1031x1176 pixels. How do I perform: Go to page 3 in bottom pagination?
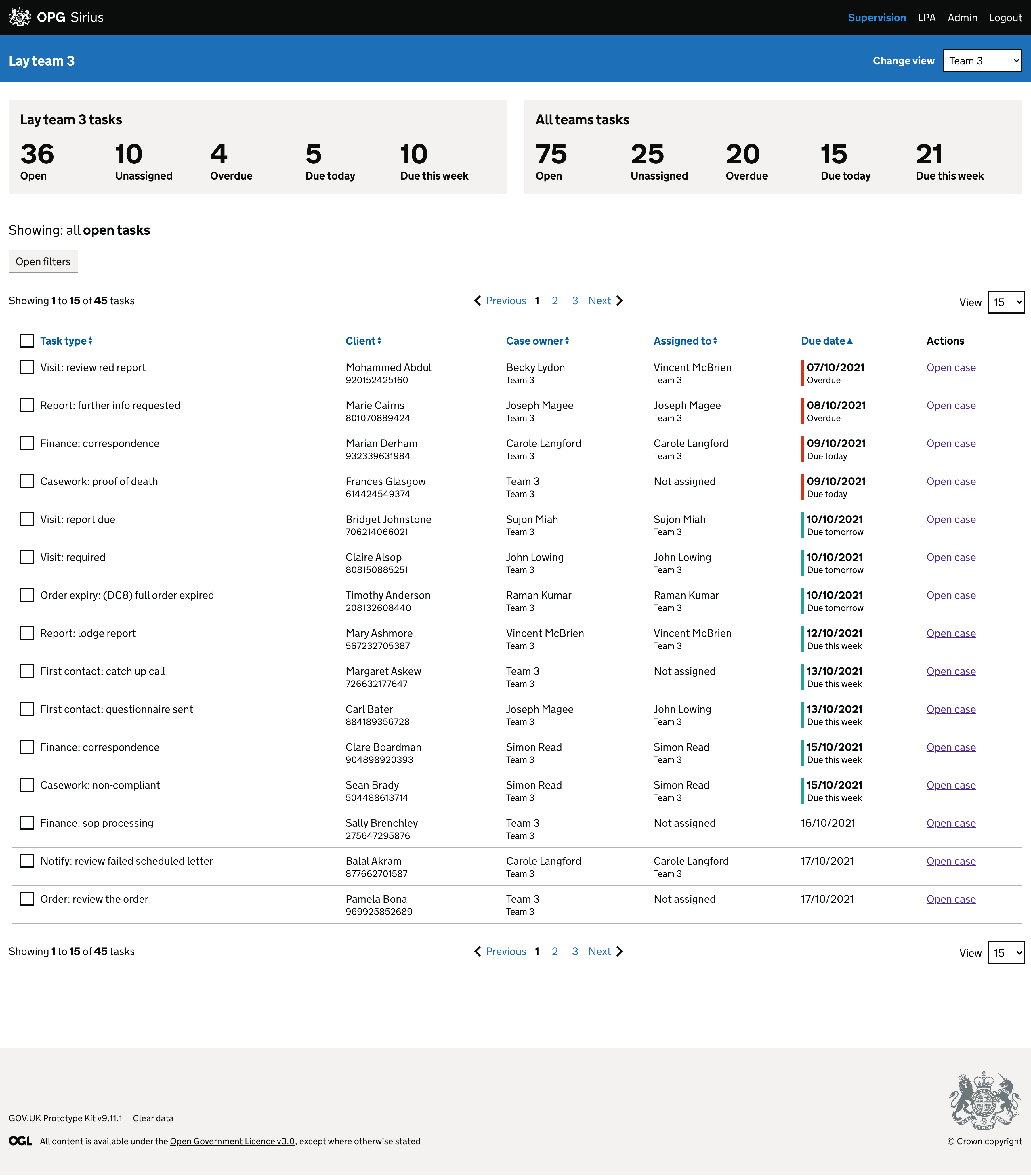575,952
